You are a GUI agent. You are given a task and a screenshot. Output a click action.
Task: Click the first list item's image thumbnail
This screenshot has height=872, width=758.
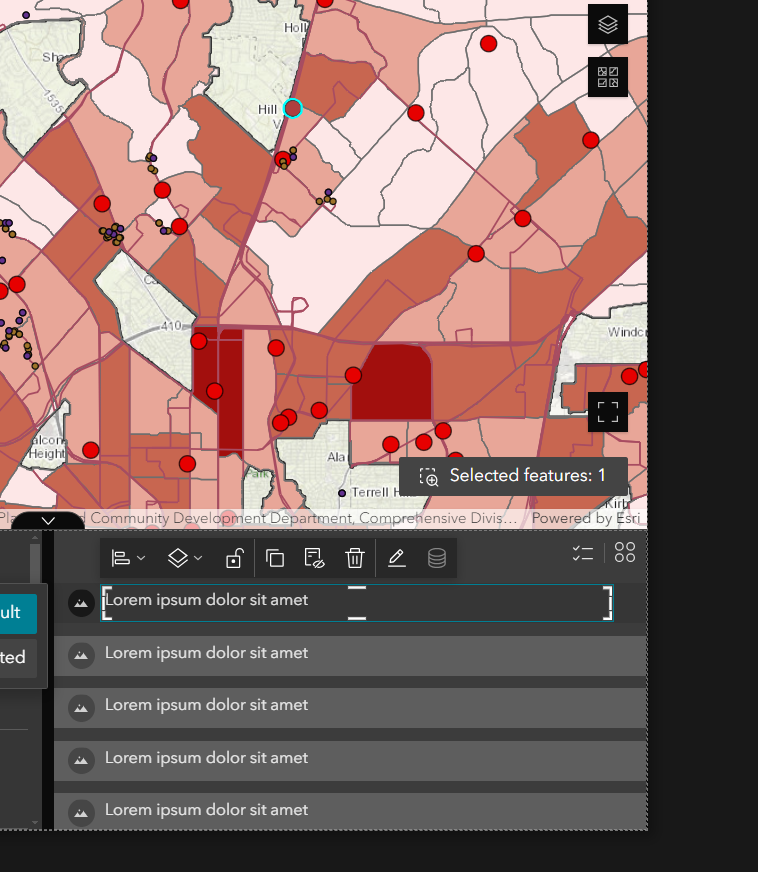[82, 602]
